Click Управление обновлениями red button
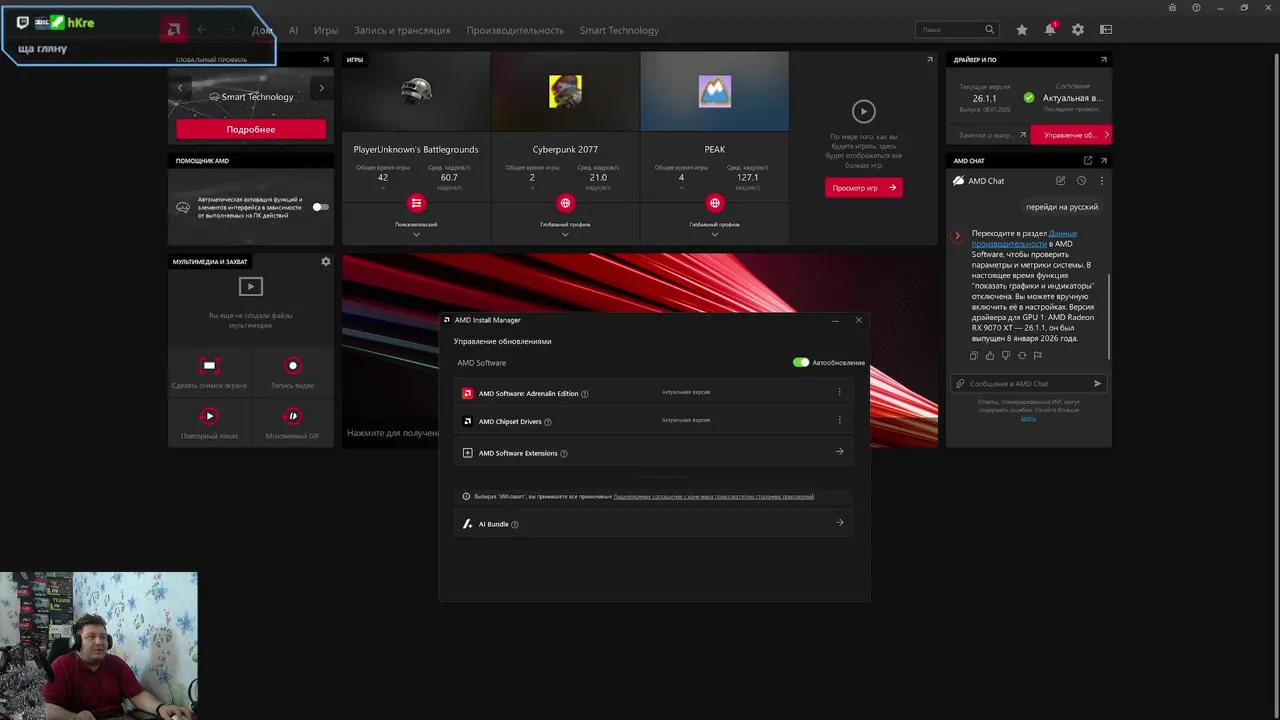The image size is (1280, 720). click(1071, 135)
